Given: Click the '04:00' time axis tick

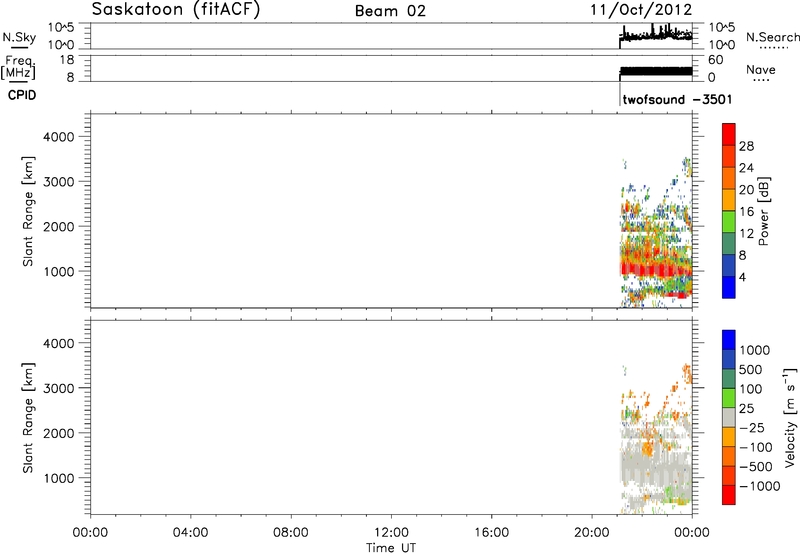Looking at the screenshot, I should (x=190, y=533).
